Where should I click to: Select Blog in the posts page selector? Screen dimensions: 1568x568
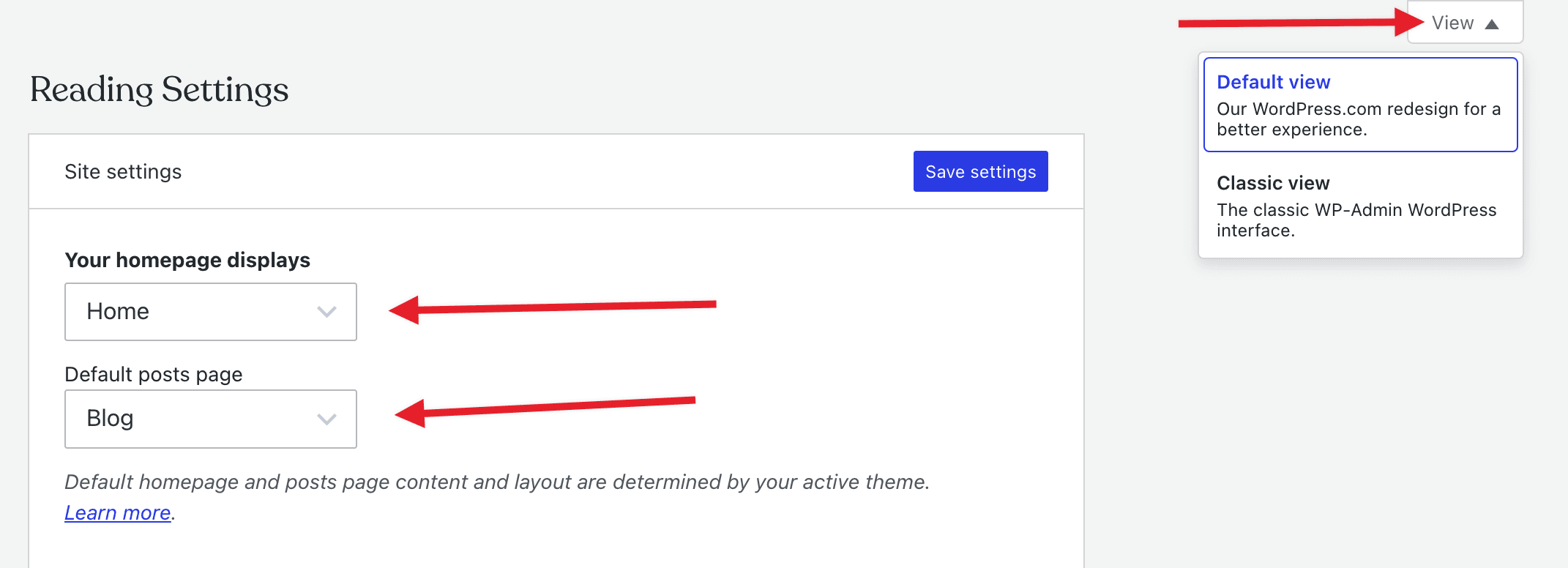[x=211, y=419]
